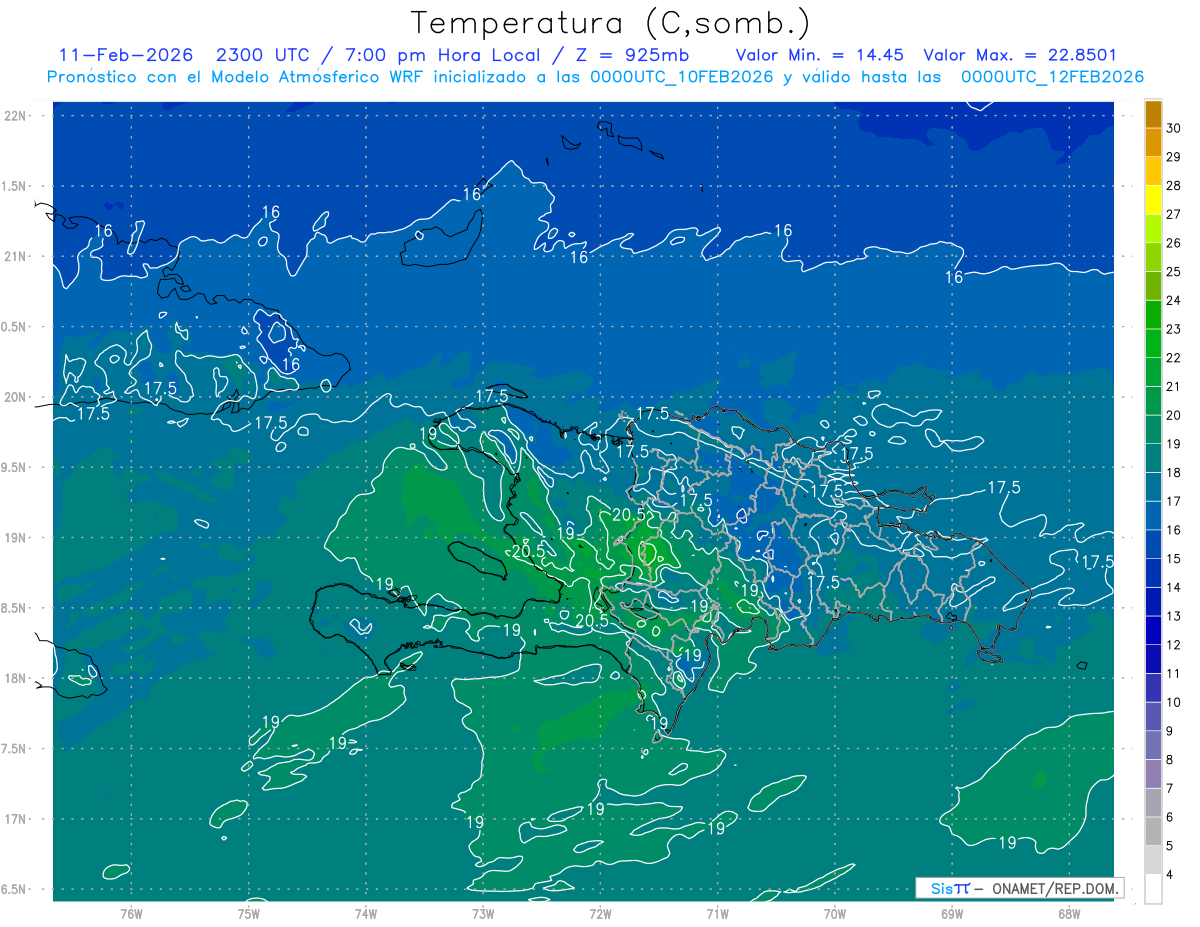Click the '2300 UTC' time label
The width and height of the screenshot is (1200, 927).
[263, 55]
